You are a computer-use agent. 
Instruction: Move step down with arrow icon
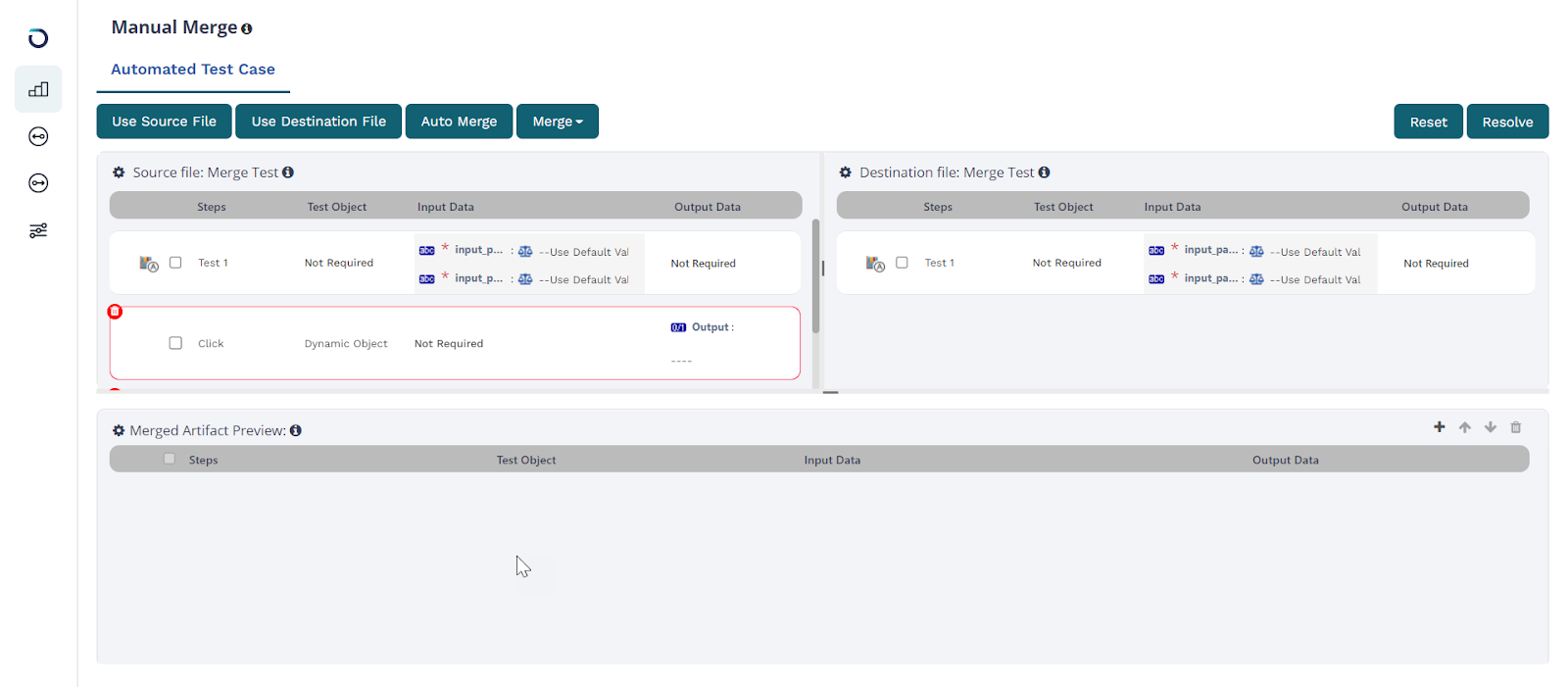click(1490, 427)
